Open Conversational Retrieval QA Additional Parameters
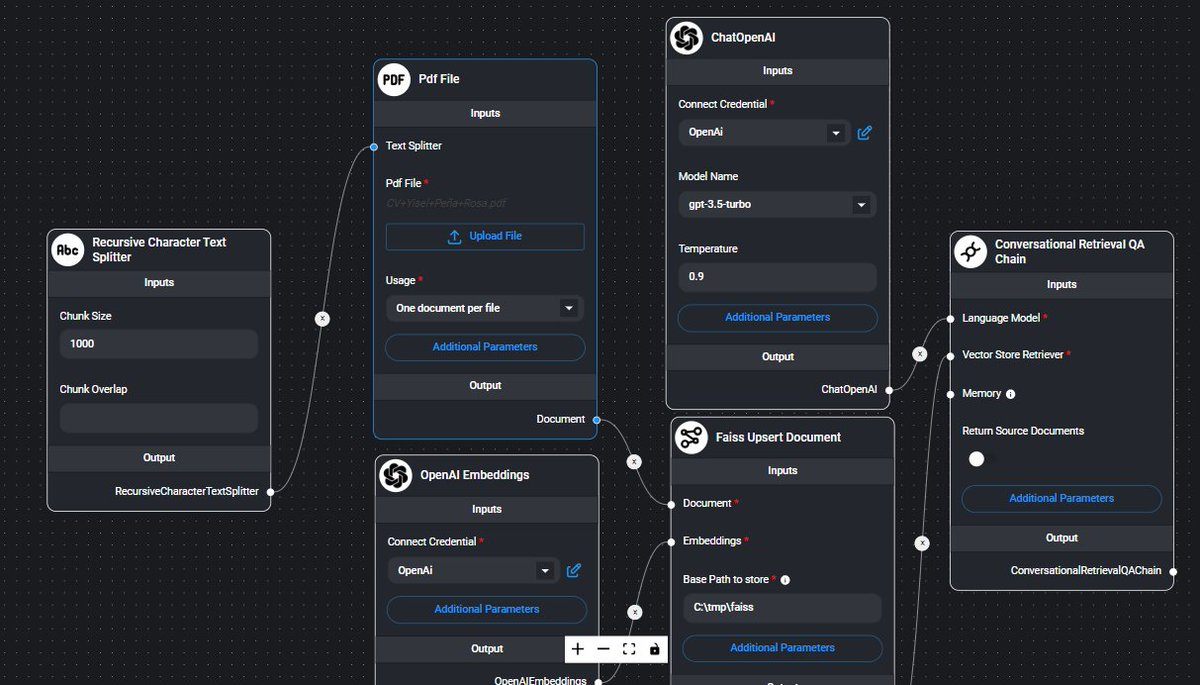1200x685 pixels. click(x=1061, y=498)
